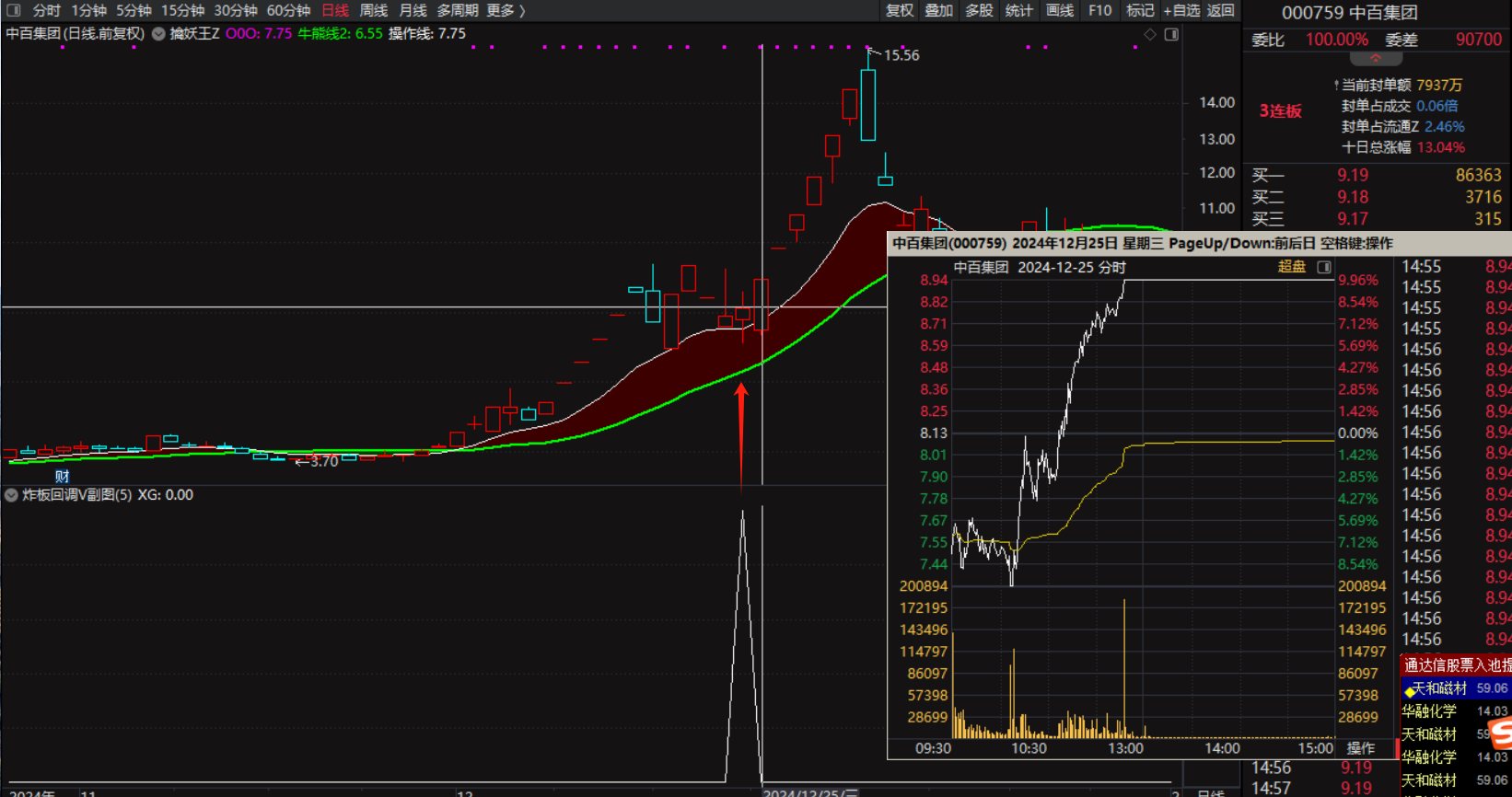The height and width of the screenshot is (797, 1512).
Task: Click the 财 financial marker on chart
Action: point(62,476)
